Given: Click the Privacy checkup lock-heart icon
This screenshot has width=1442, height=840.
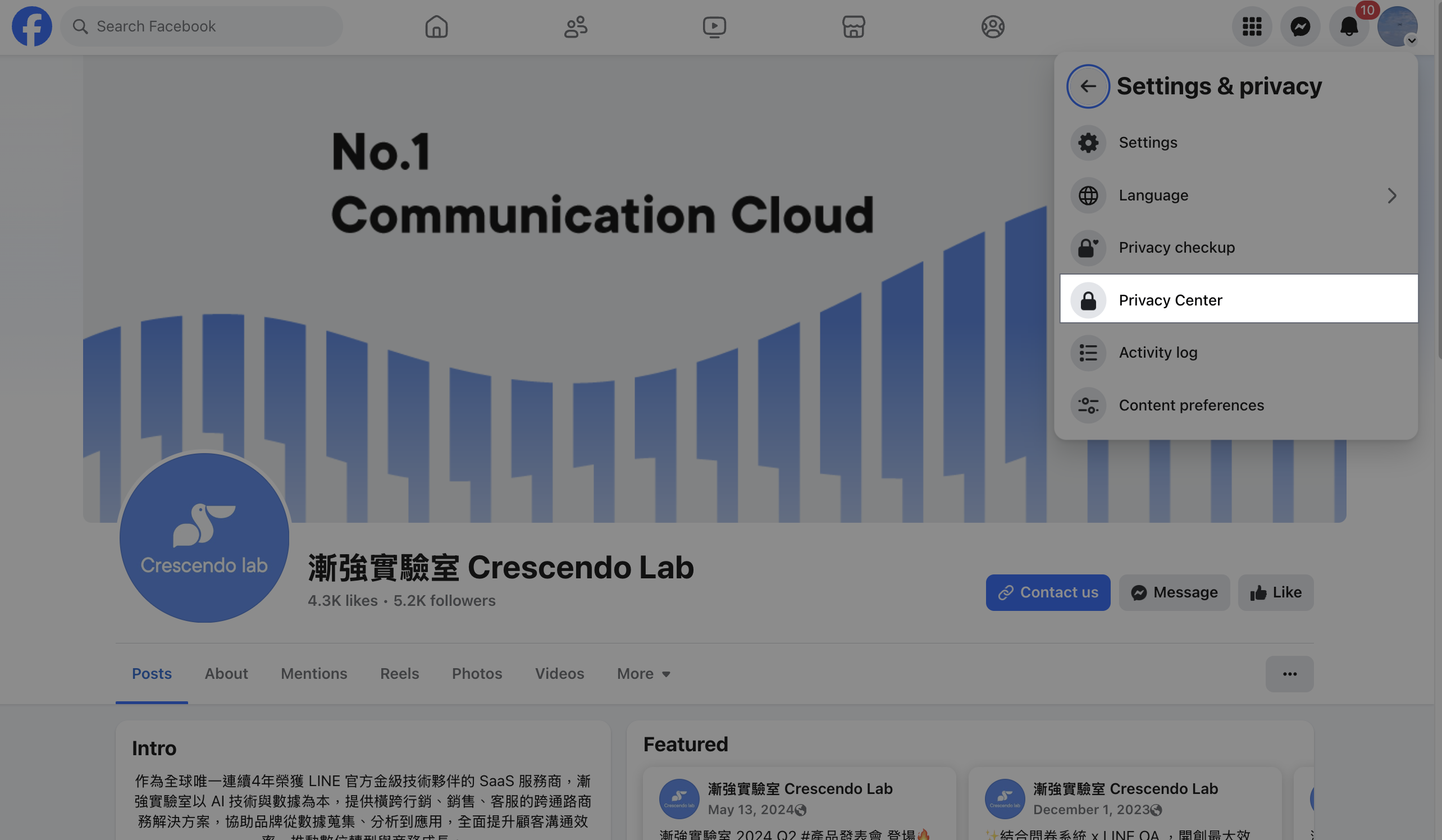Looking at the screenshot, I should (x=1088, y=248).
